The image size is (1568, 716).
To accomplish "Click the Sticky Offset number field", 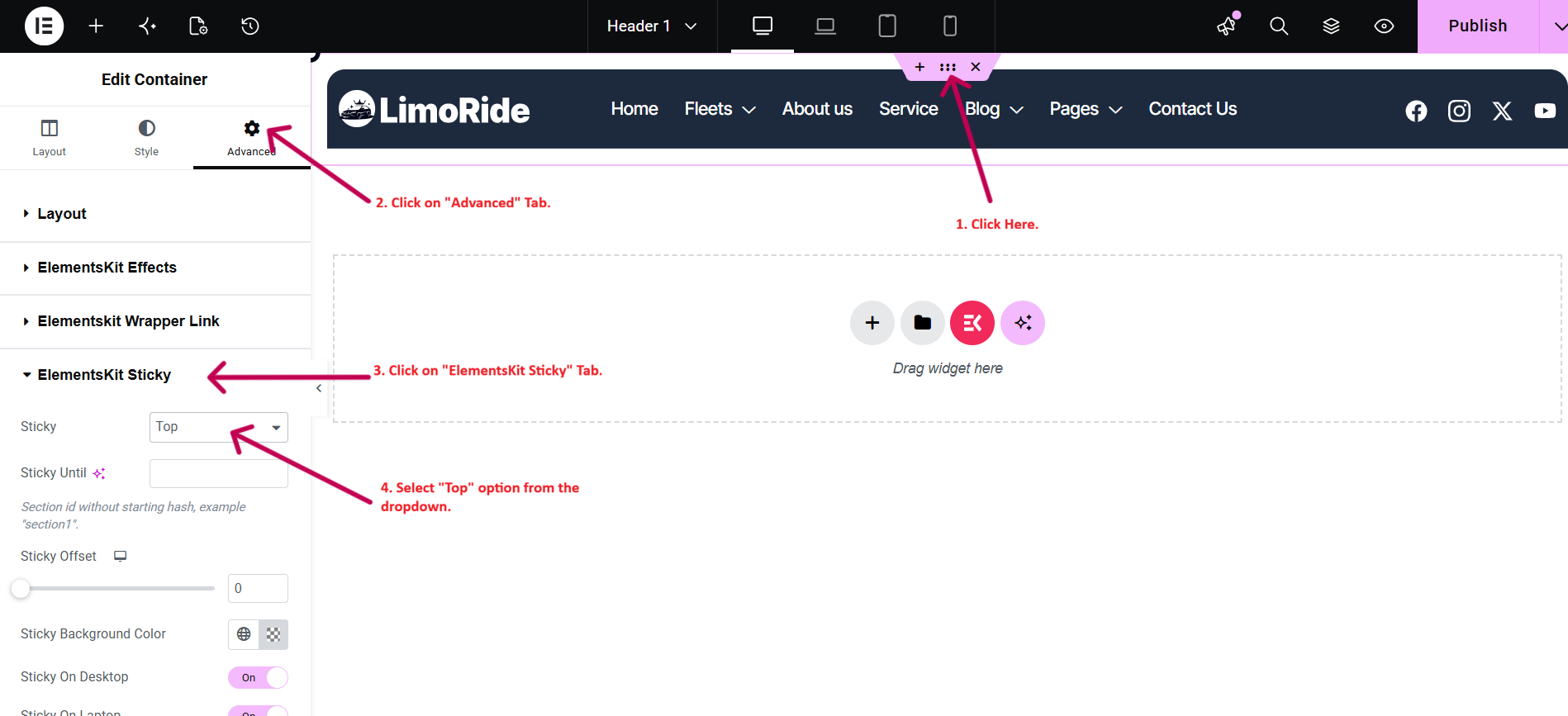I will pos(258,589).
